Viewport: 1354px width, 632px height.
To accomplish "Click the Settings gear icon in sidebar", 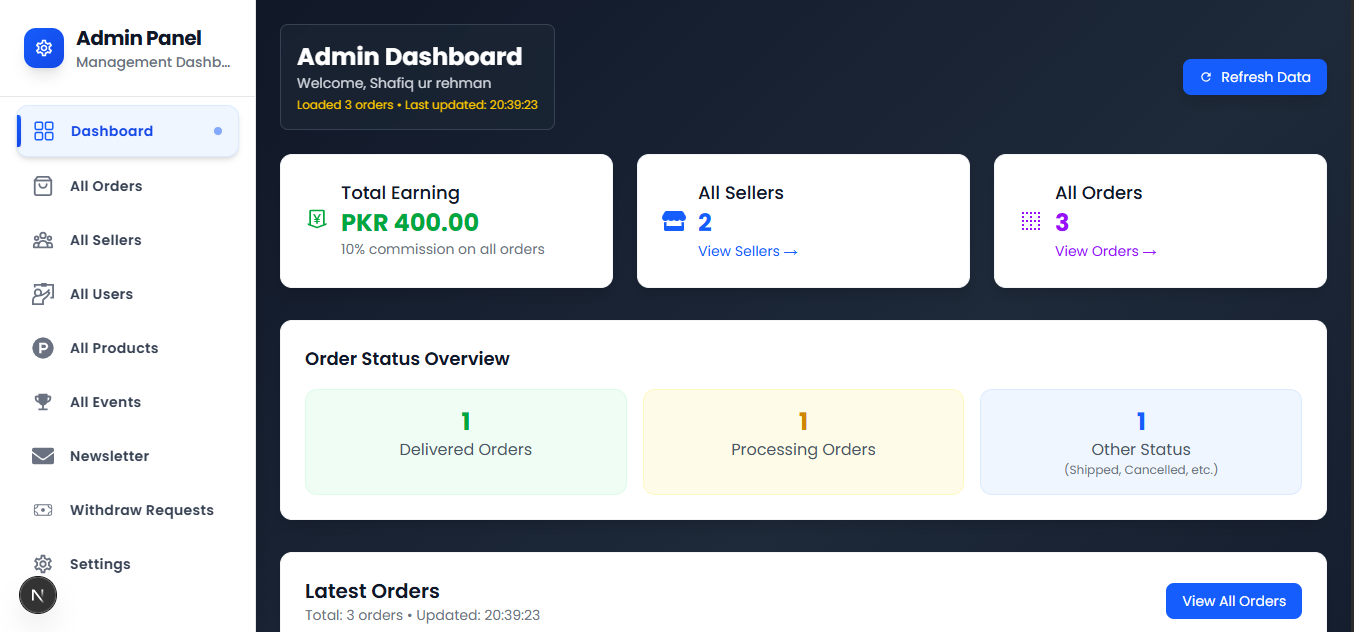I will [x=43, y=564].
